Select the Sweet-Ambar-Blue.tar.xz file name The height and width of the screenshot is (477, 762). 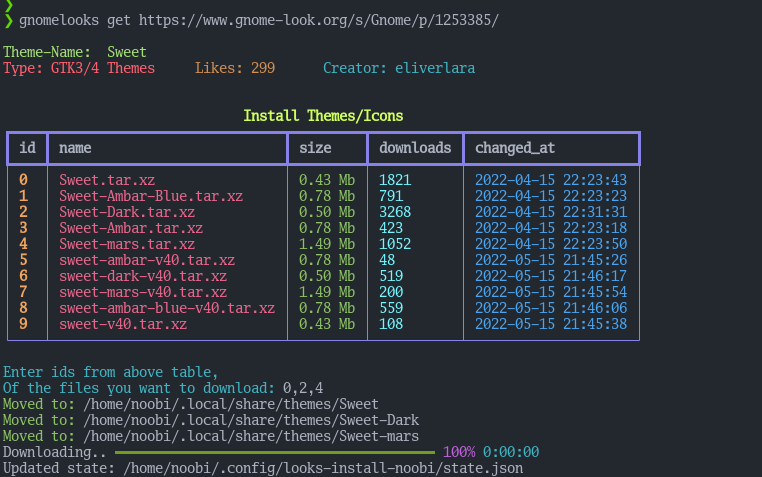point(151,196)
